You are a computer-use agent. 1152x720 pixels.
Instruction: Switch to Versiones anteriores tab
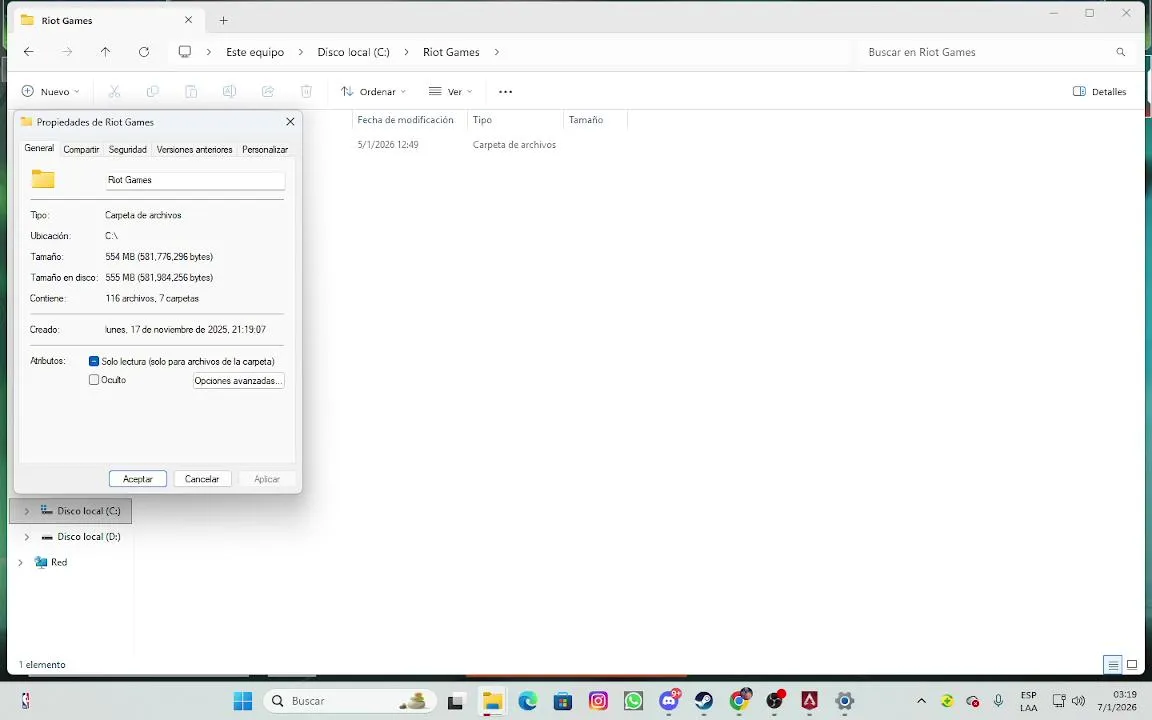point(195,149)
